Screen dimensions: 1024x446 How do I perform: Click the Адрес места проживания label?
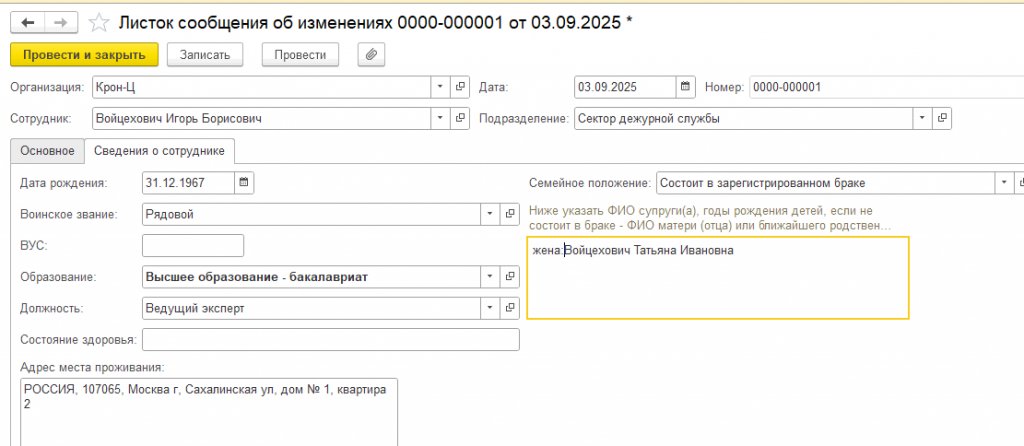(x=92, y=367)
